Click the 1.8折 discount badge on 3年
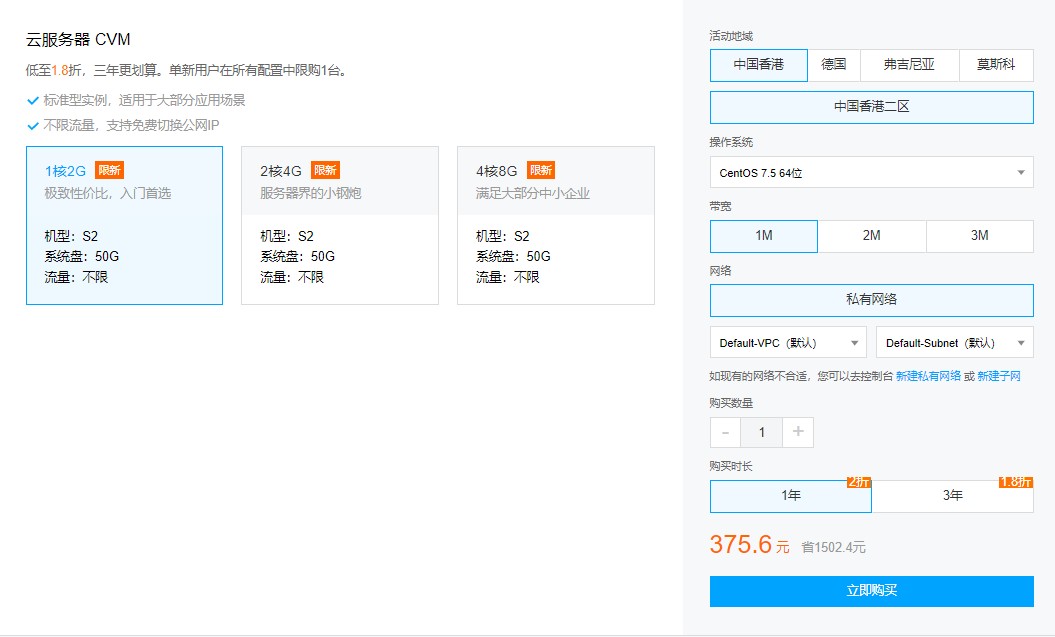The width and height of the screenshot is (1055, 637). pyautogui.click(x=1017, y=482)
